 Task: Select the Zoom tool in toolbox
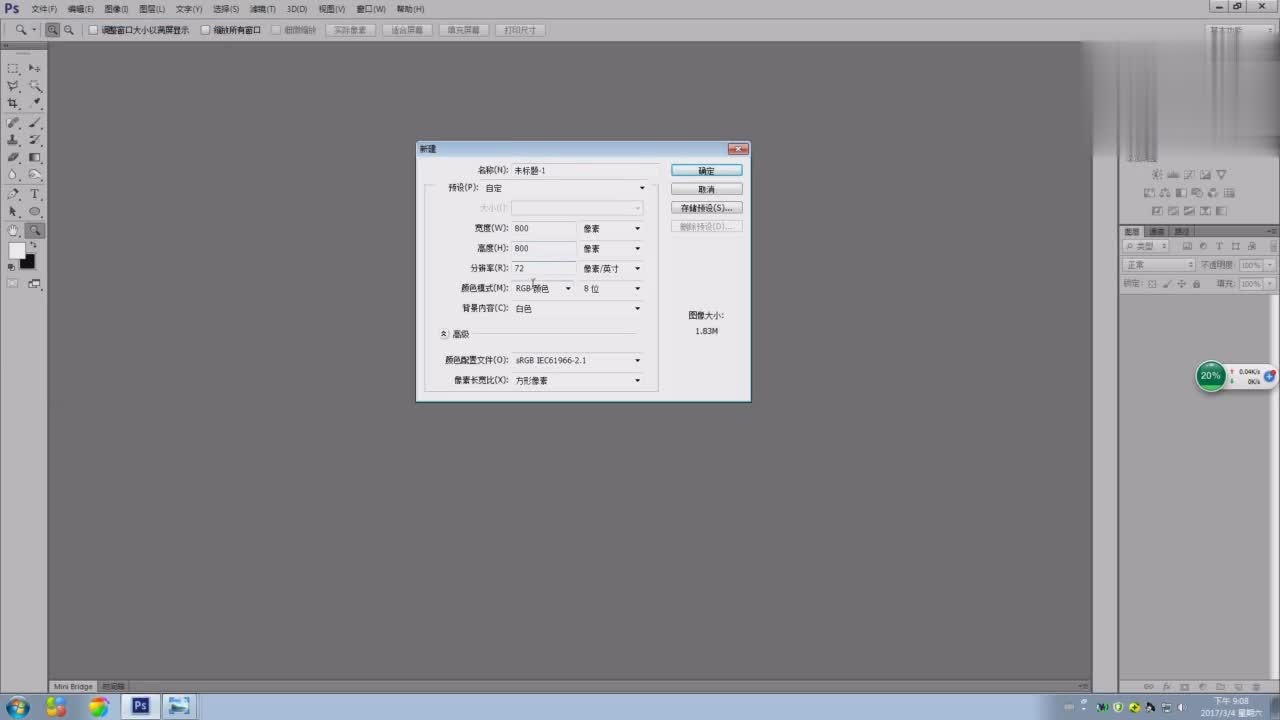(x=35, y=230)
